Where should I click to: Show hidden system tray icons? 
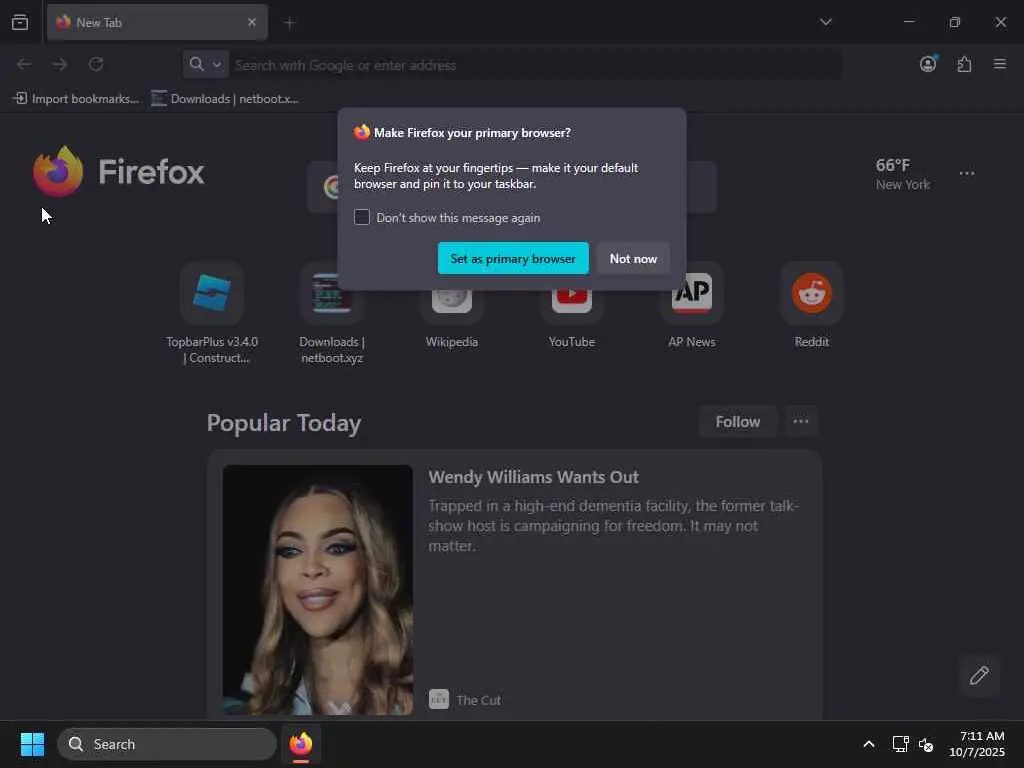869,744
